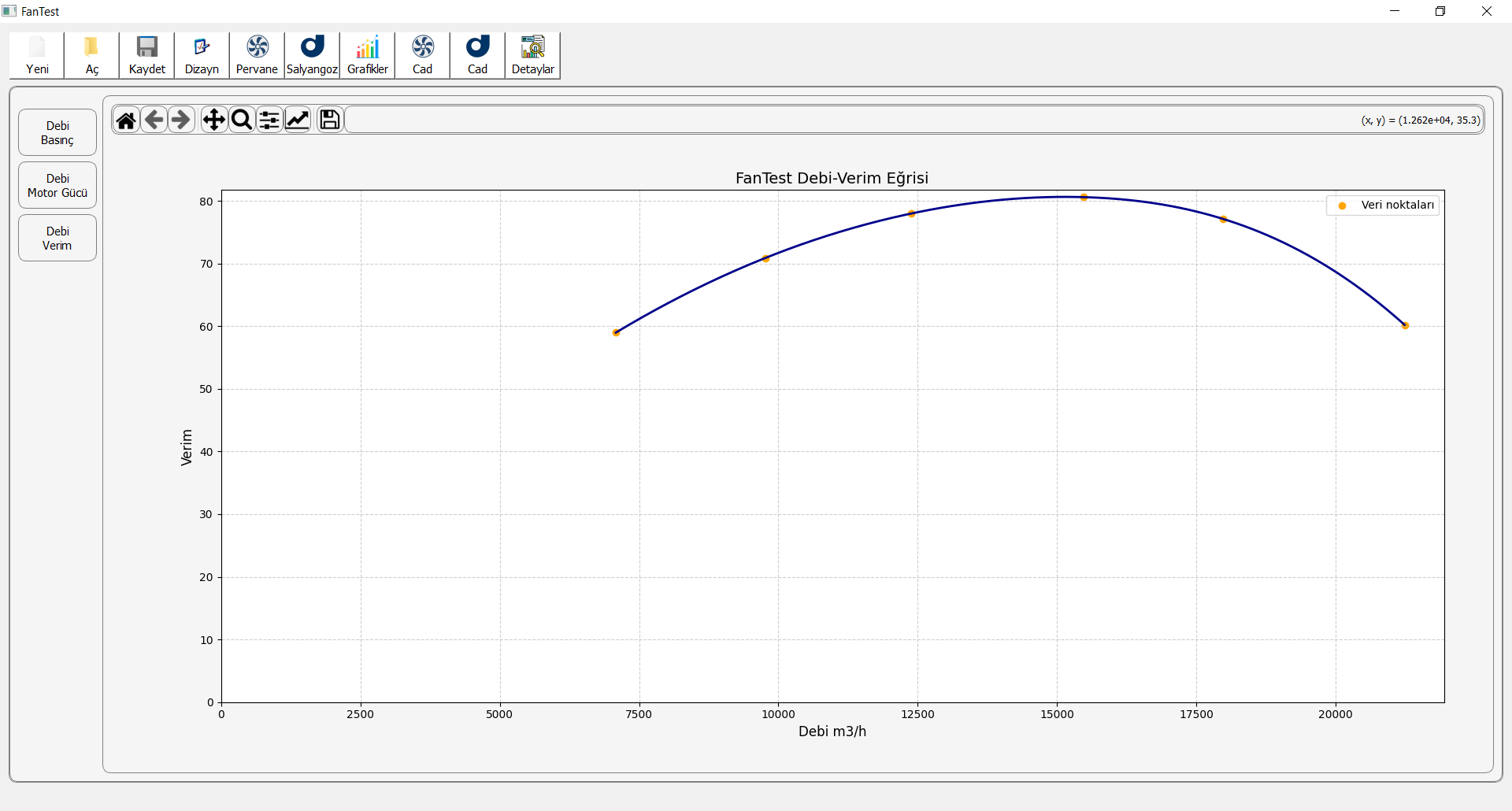Switch to the Debi Motor Gücü graph
The width and height of the screenshot is (1512, 811).
point(57,185)
